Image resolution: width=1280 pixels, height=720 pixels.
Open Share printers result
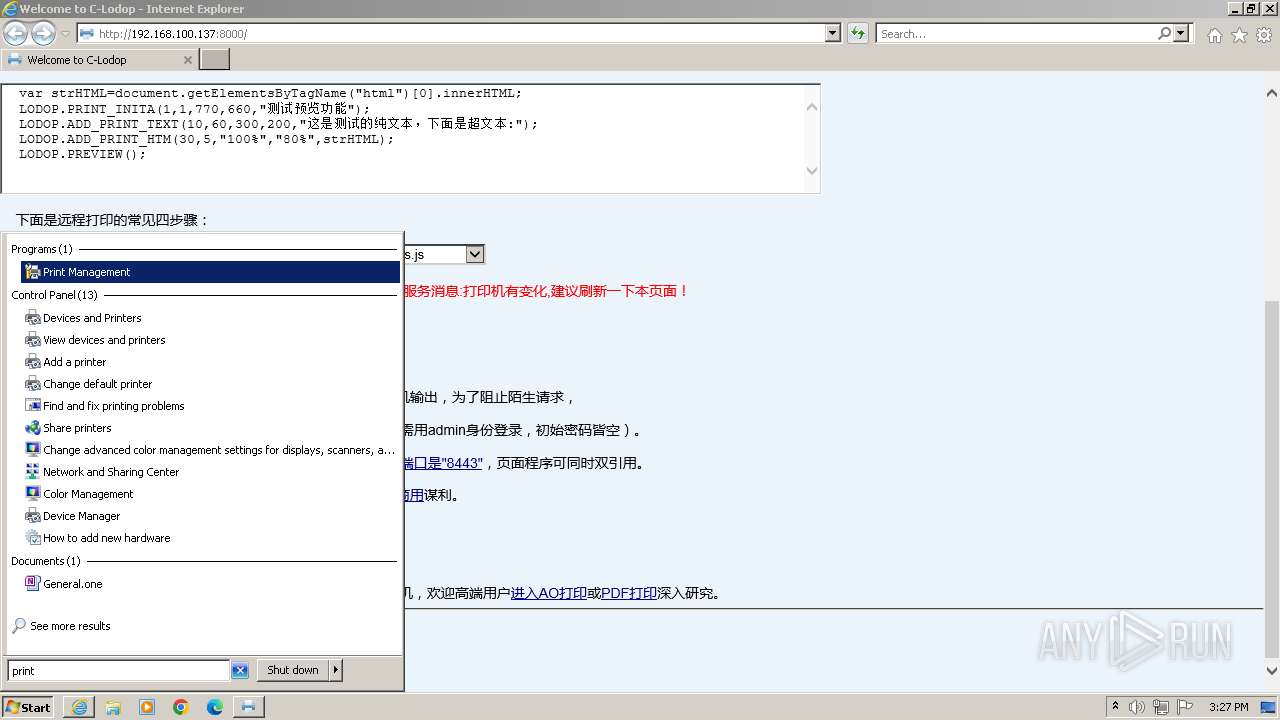pyautogui.click(x=77, y=428)
